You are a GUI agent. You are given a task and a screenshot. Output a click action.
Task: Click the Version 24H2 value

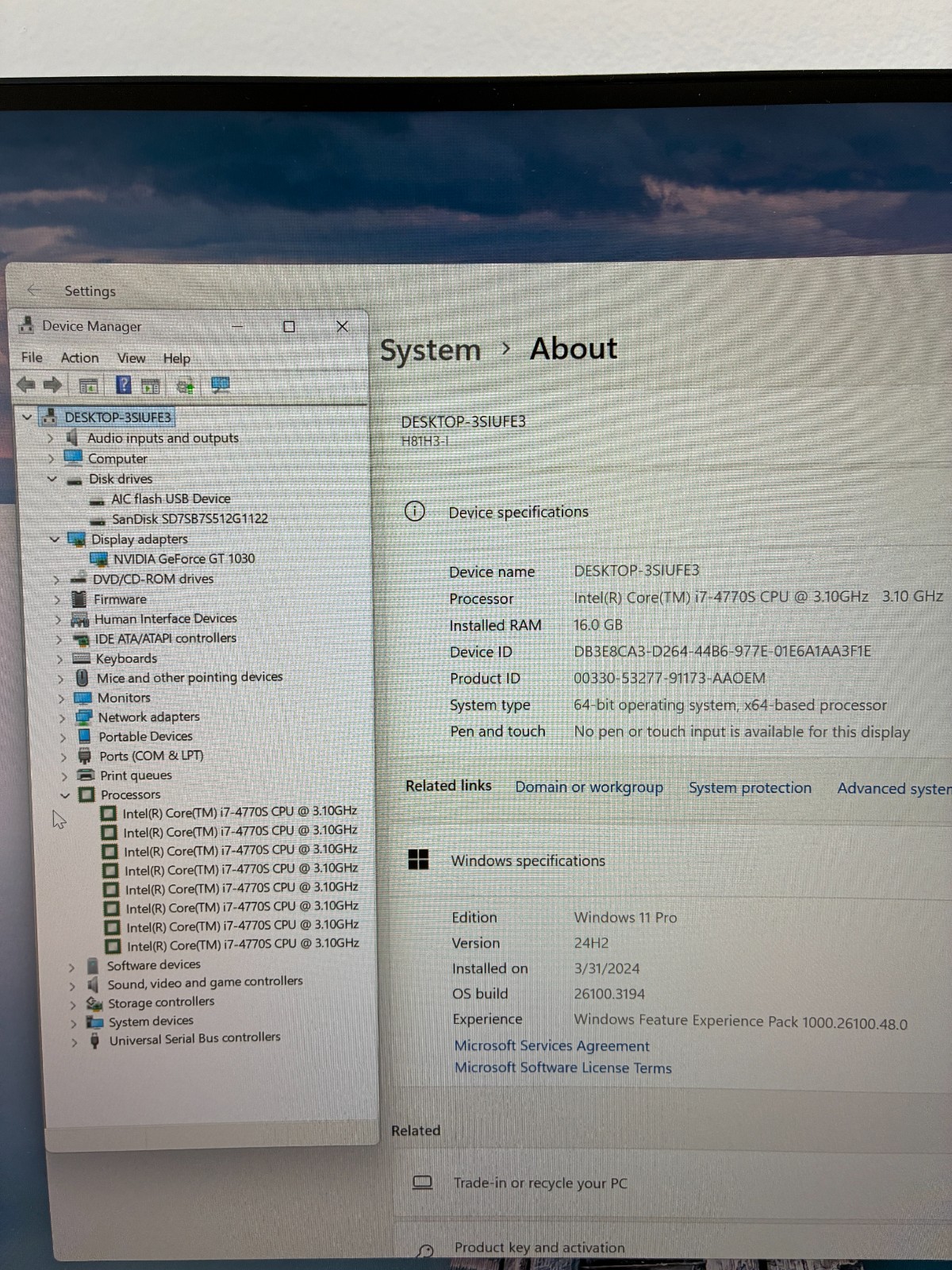[x=591, y=943]
